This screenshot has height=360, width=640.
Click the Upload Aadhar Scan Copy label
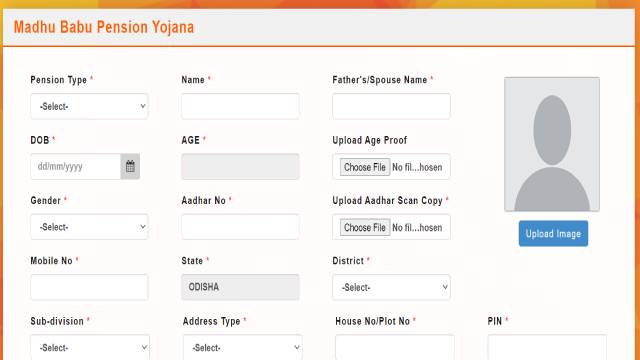pos(388,201)
